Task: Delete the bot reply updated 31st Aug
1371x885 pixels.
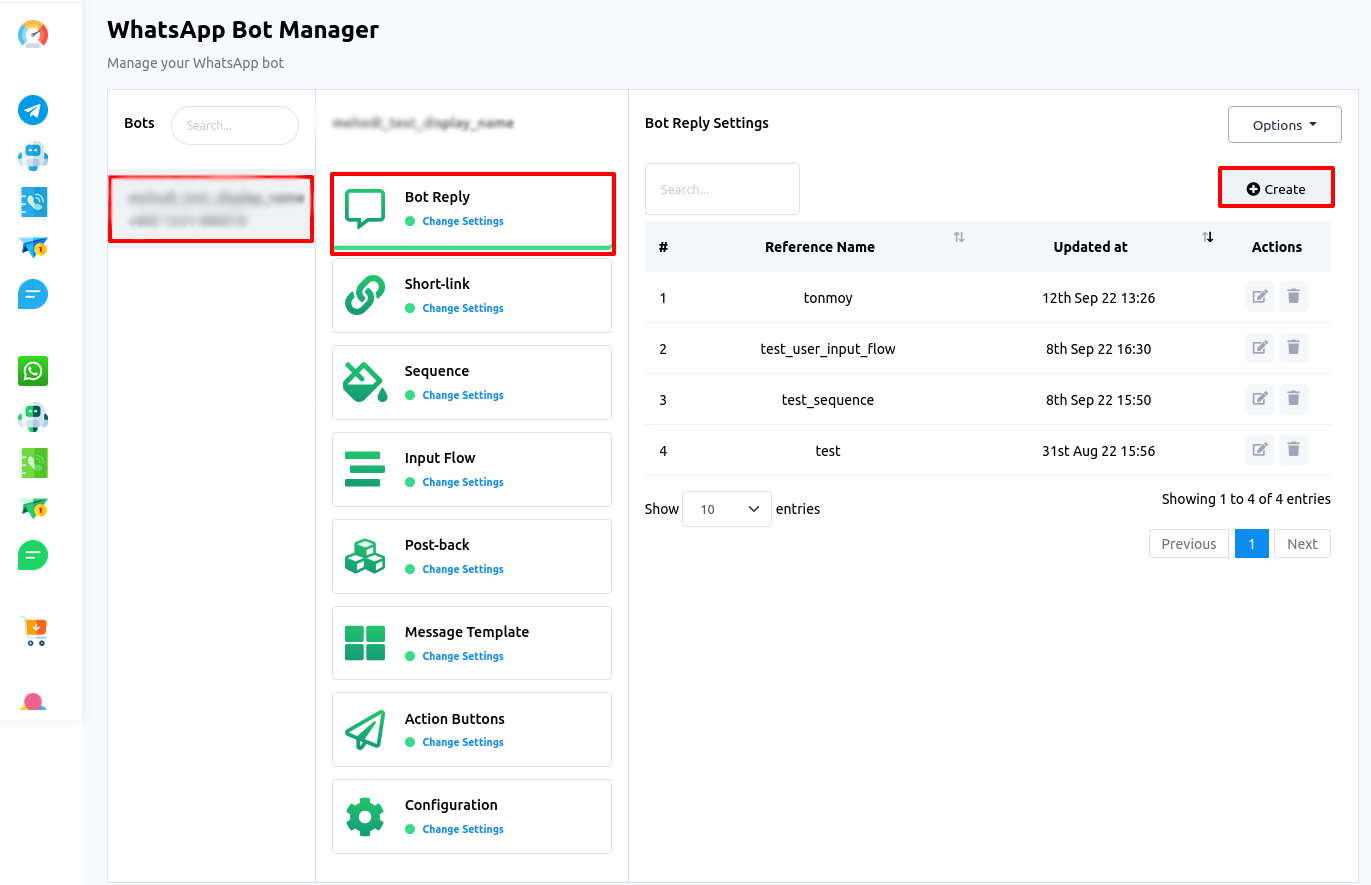Action: pyautogui.click(x=1294, y=450)
